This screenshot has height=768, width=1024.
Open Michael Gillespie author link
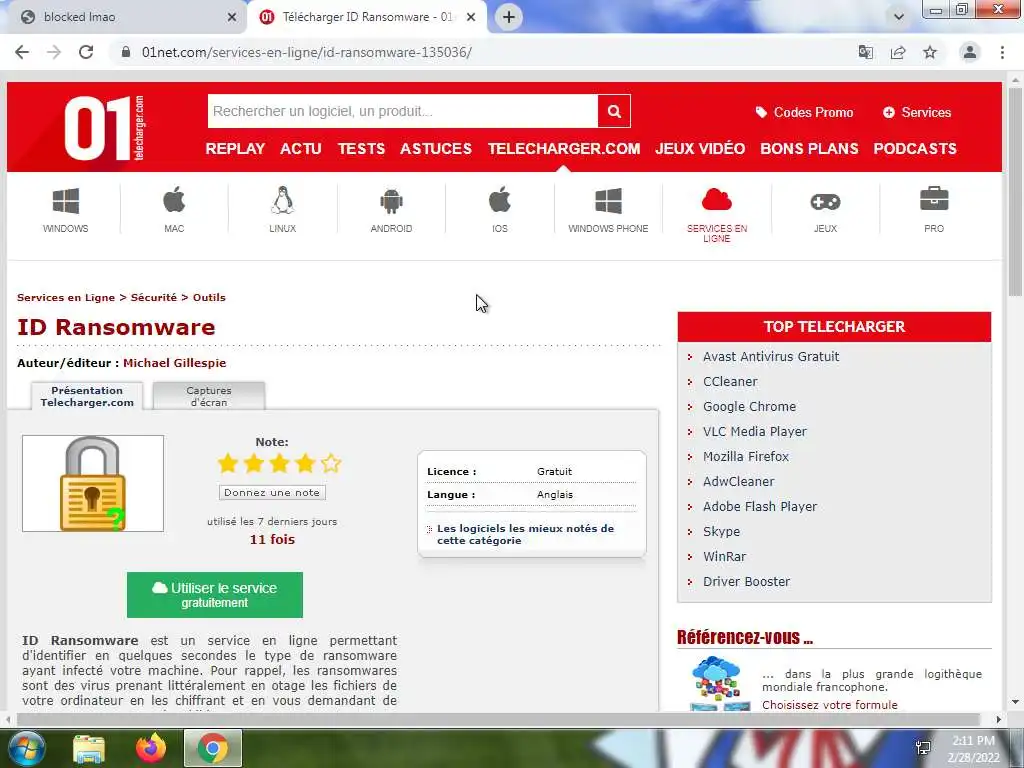(x=174, y=363)
